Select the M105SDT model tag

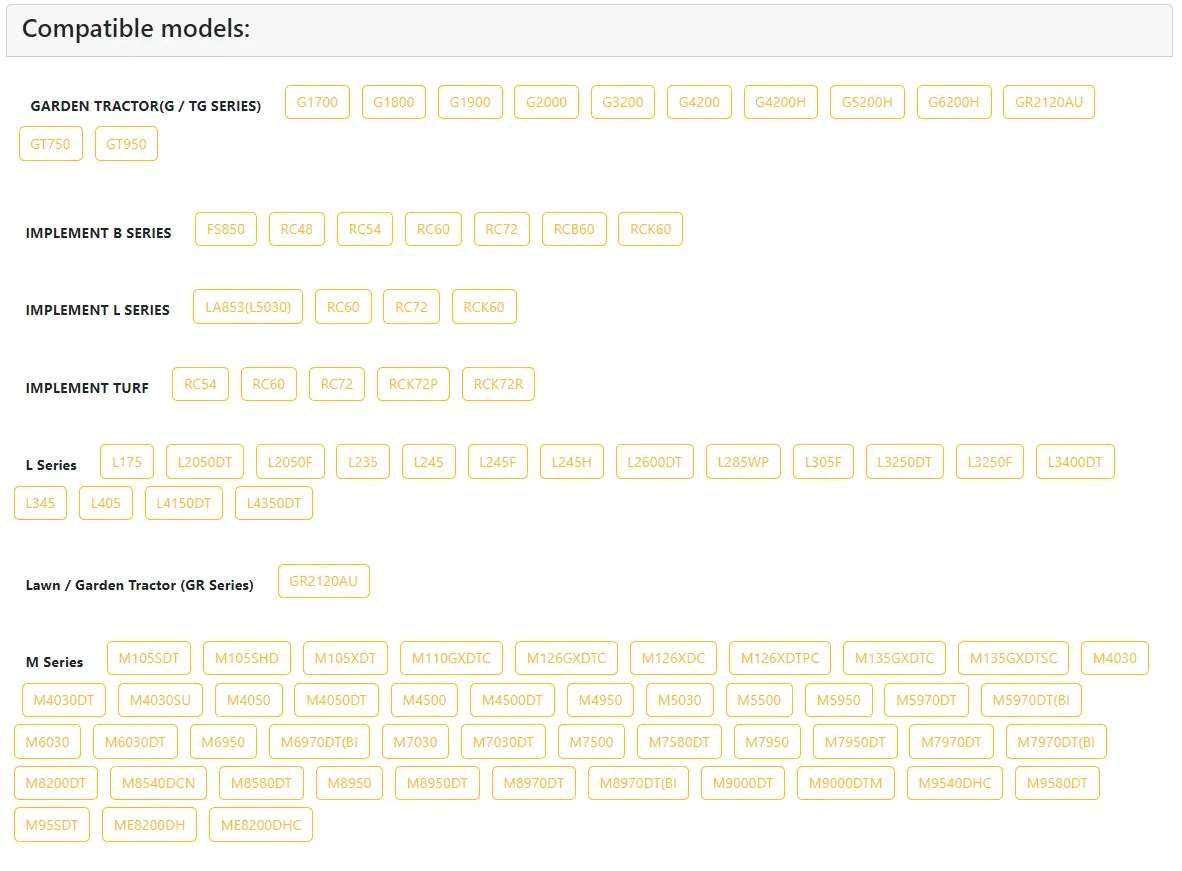(x=149, y=658)
